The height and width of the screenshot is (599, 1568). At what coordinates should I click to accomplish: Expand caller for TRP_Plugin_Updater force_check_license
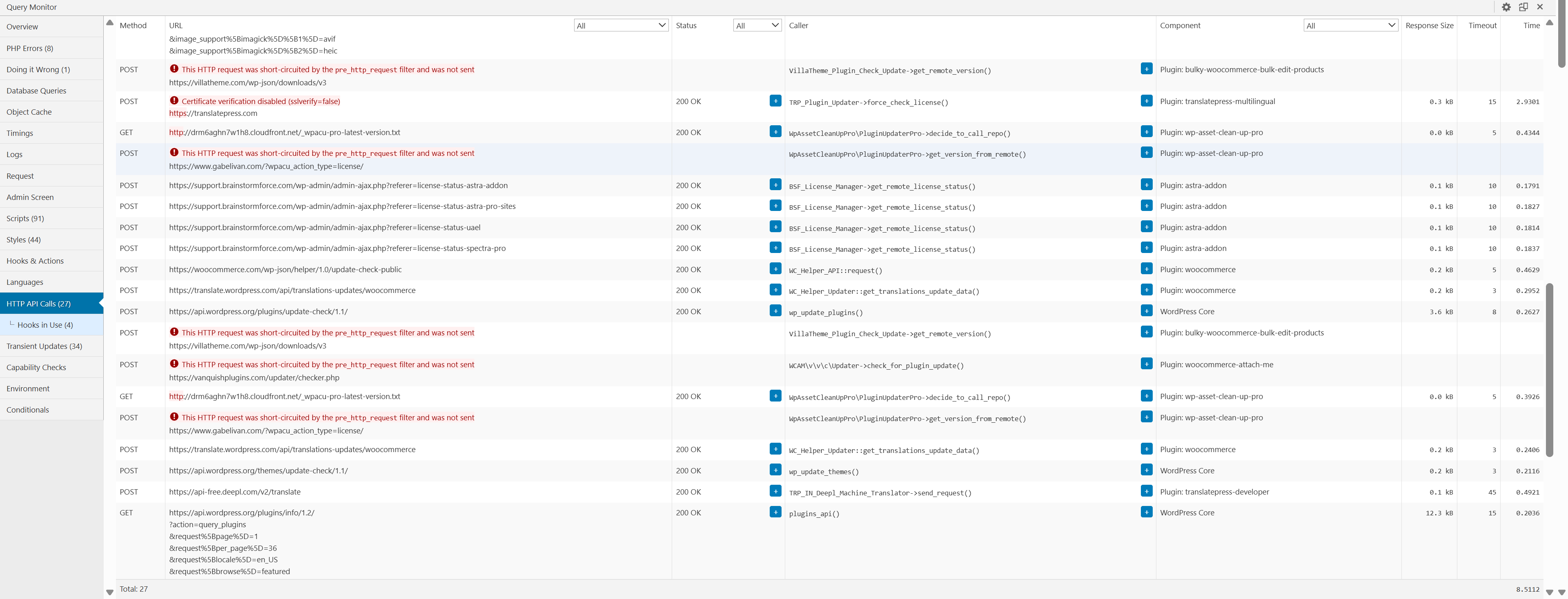tap(1146, 101)
